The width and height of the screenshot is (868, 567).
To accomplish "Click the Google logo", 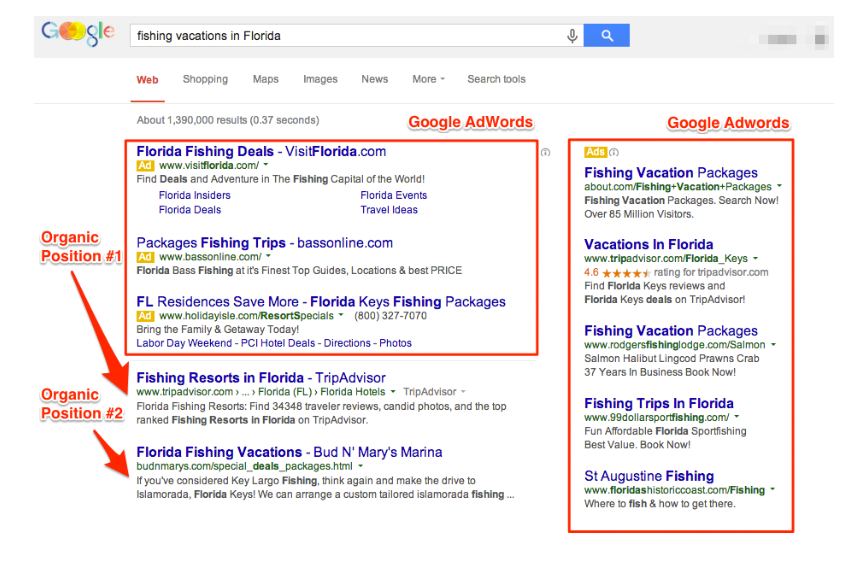I will point(78,33).
